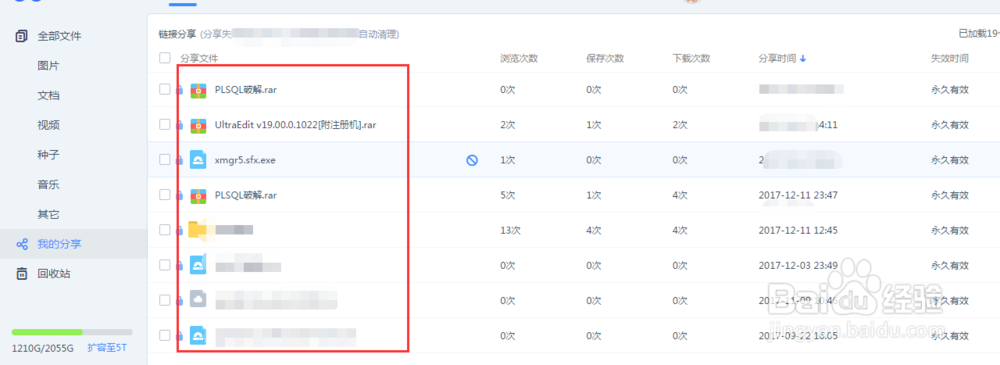
Task: Click the lock icon in the xmgr5.sfx.exe row
Action: [179, 161]
